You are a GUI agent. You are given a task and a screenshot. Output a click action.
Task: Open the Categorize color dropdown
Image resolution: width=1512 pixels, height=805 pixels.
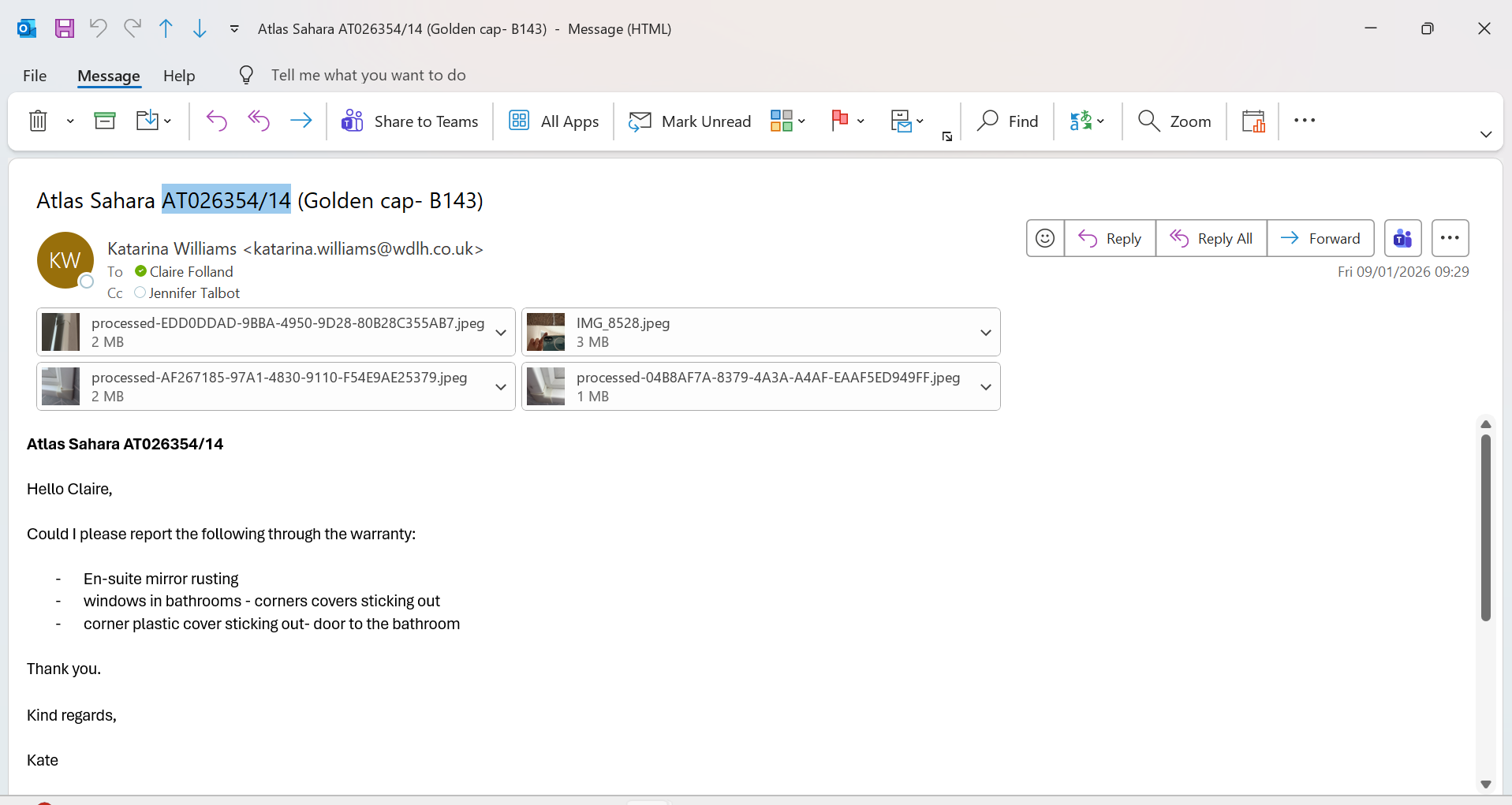(x=788, y=121)
